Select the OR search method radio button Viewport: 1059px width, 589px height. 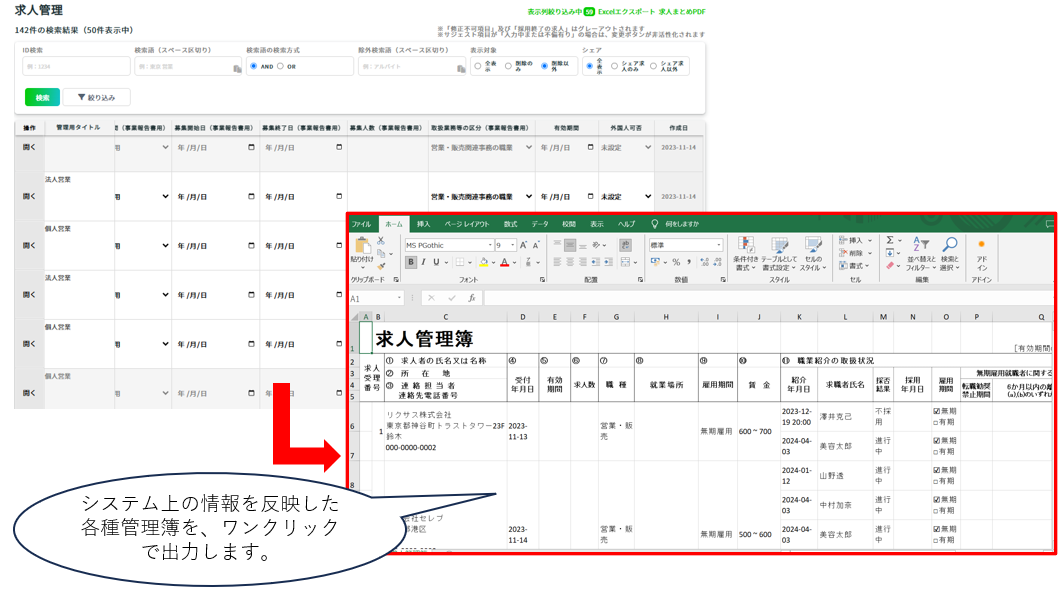280,66
